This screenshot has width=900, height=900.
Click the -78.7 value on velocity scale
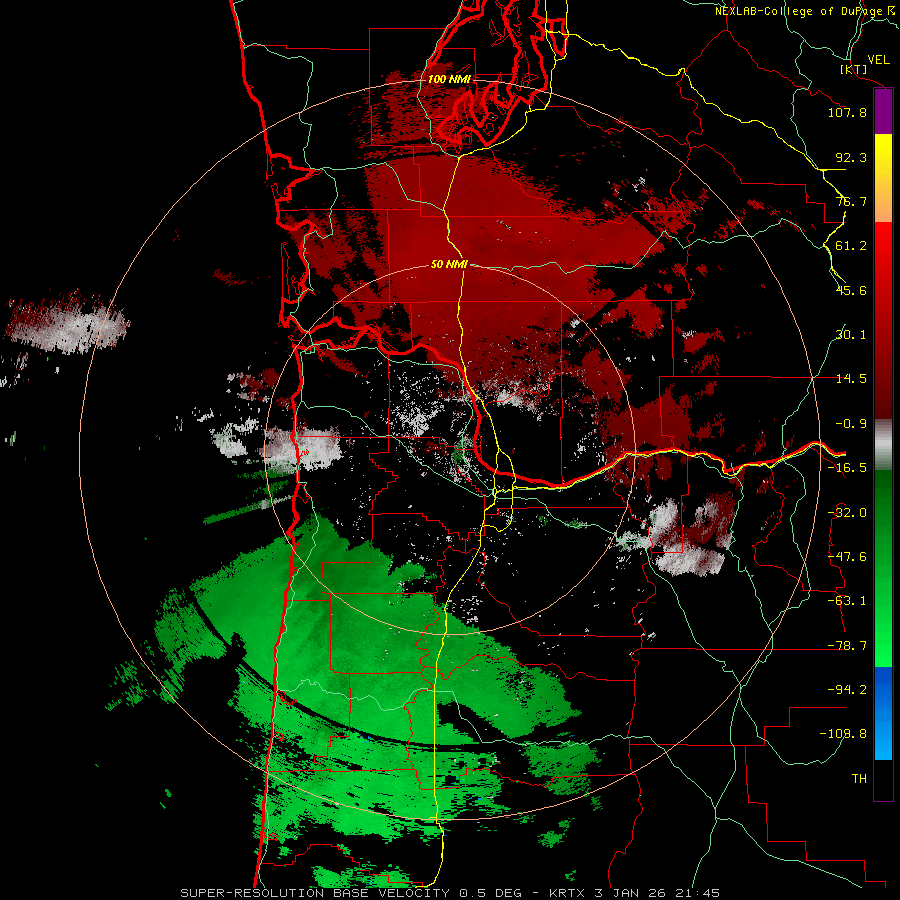pyautogui.click(x=847, y=646)
